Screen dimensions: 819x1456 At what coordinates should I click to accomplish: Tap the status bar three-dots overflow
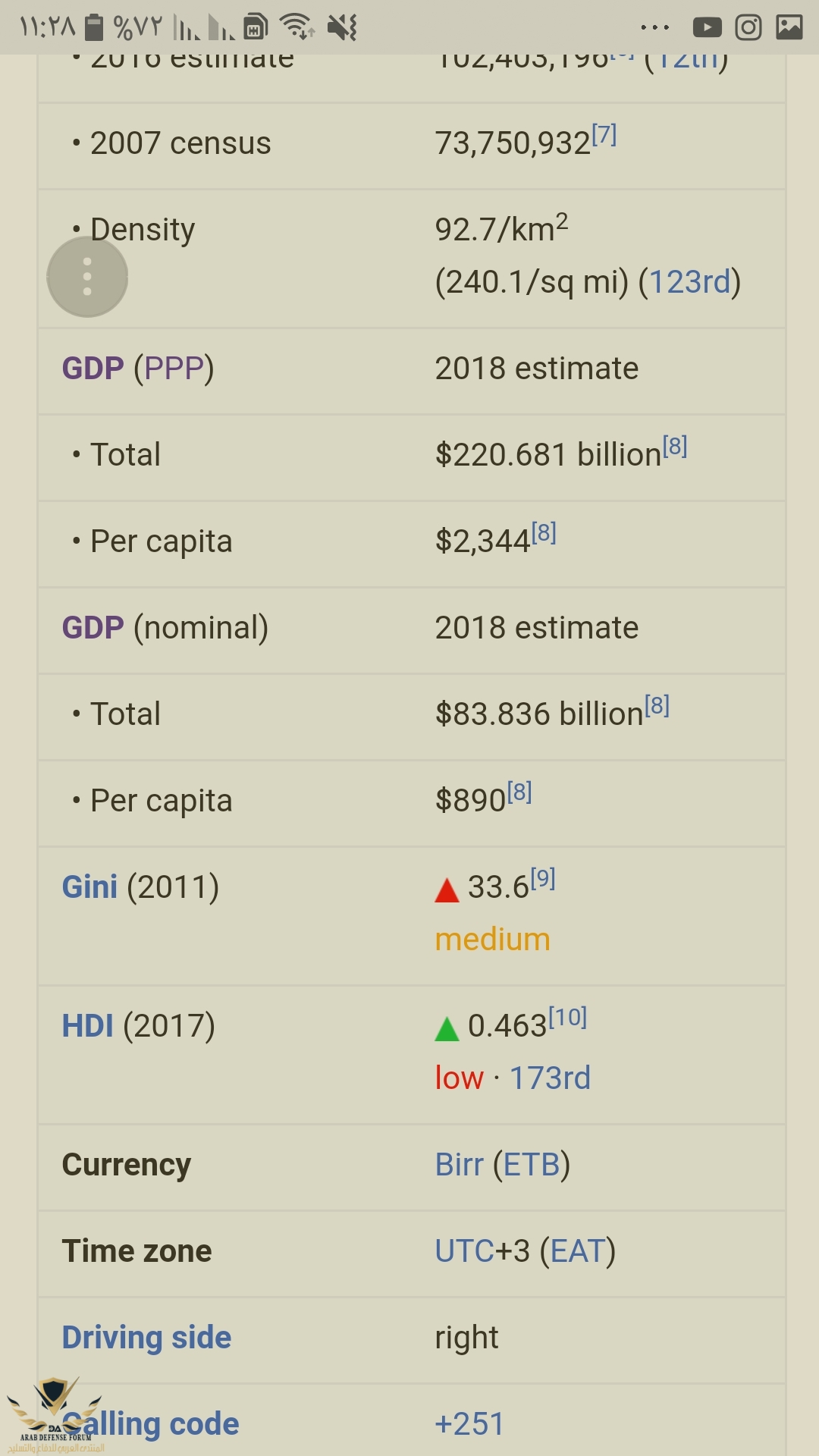point(655,28)
